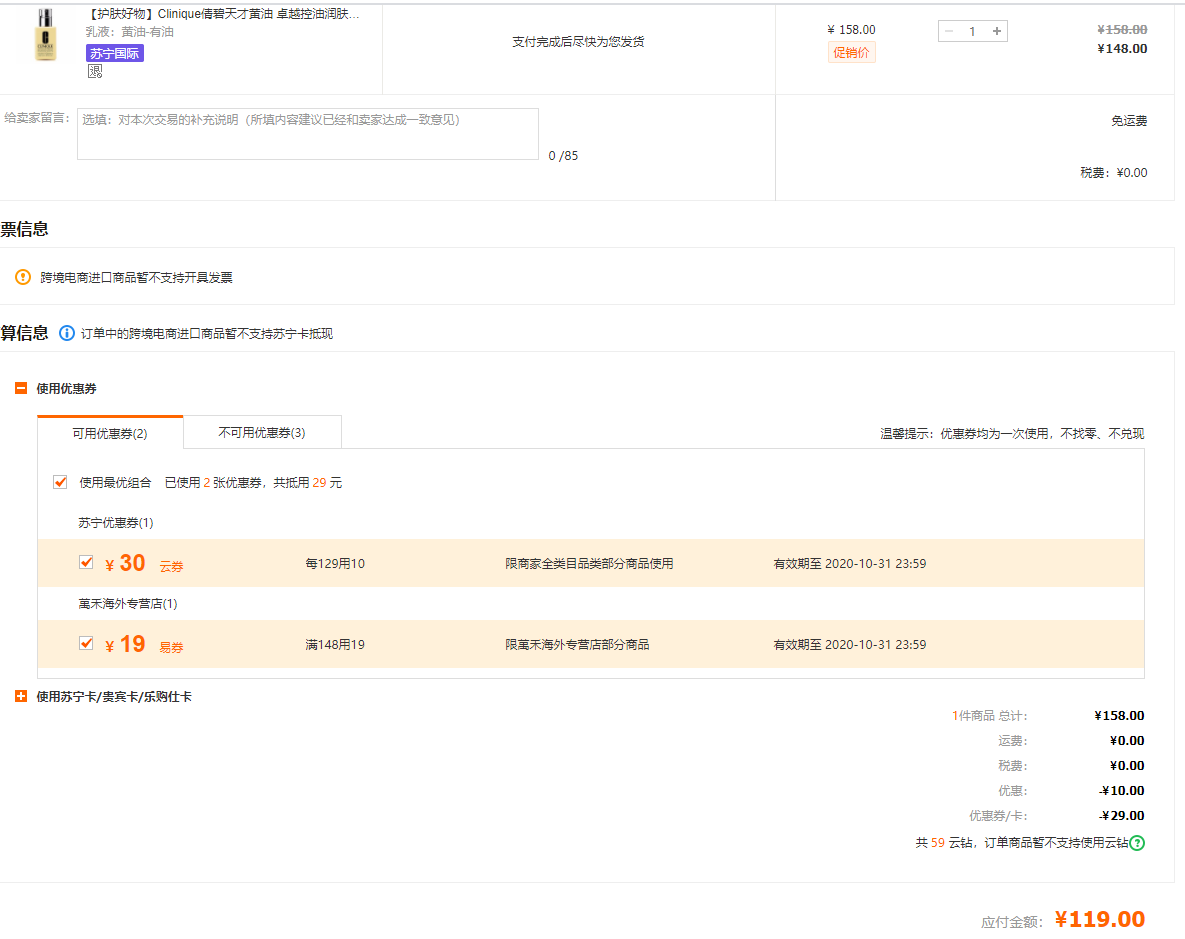Click the 共 59 云钻 notice text
This screenshot has height=939, width=1185.
coord(1022,843)
